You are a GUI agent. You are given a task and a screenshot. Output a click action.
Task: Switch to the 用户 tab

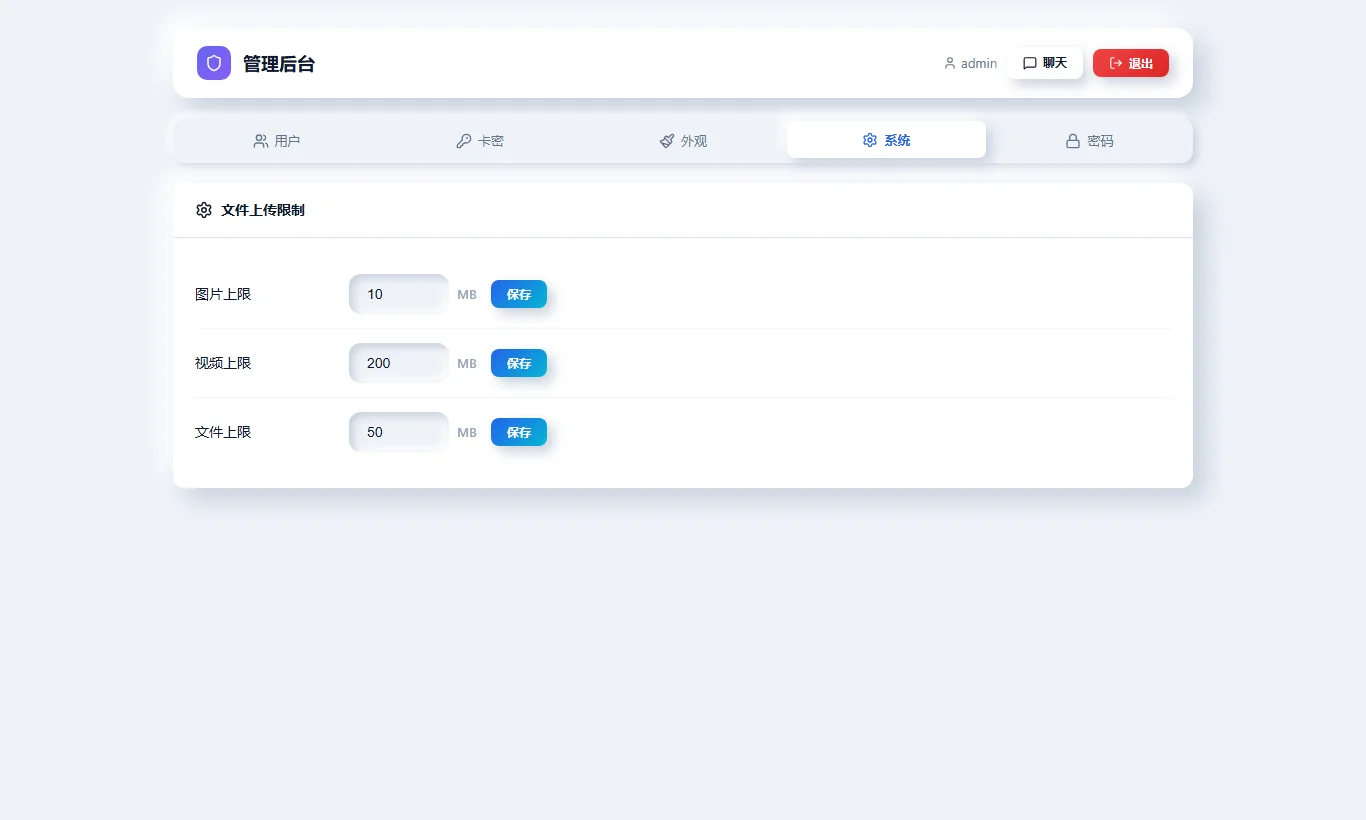coord(277,141)
